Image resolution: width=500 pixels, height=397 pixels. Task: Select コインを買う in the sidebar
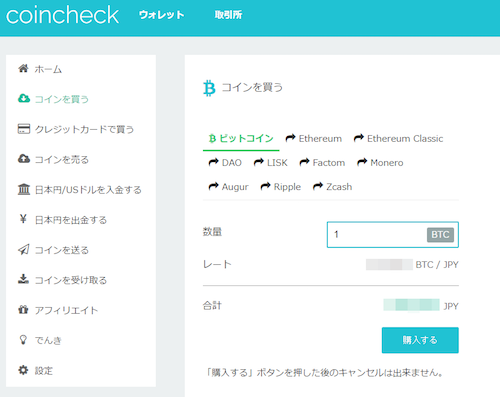pos(62,99)
